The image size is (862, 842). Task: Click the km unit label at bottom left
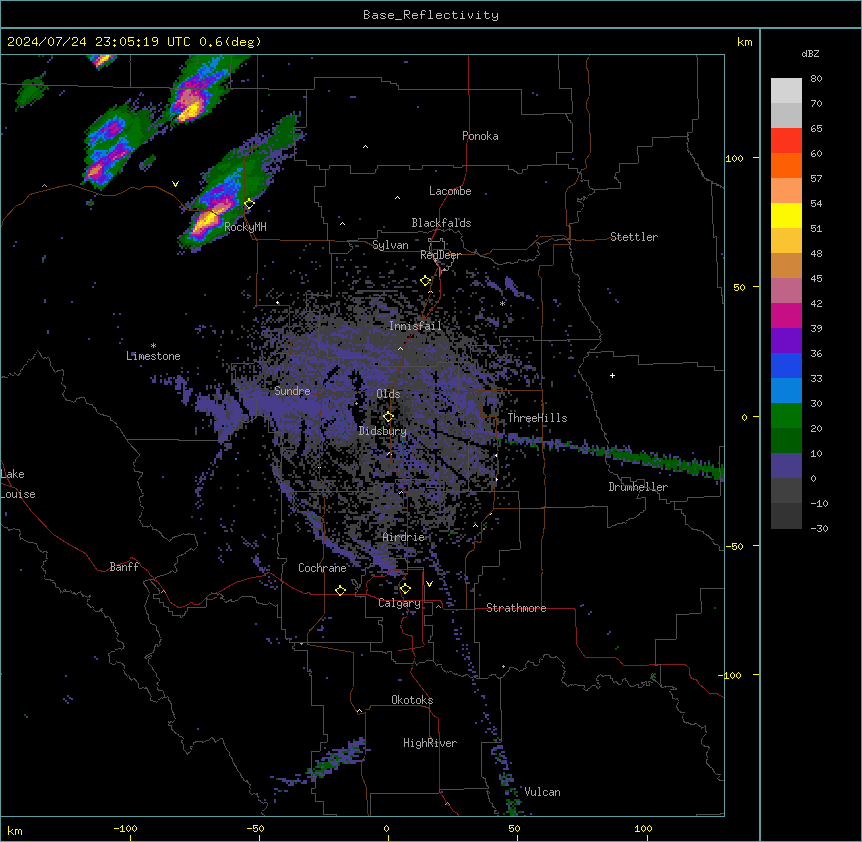15,831
